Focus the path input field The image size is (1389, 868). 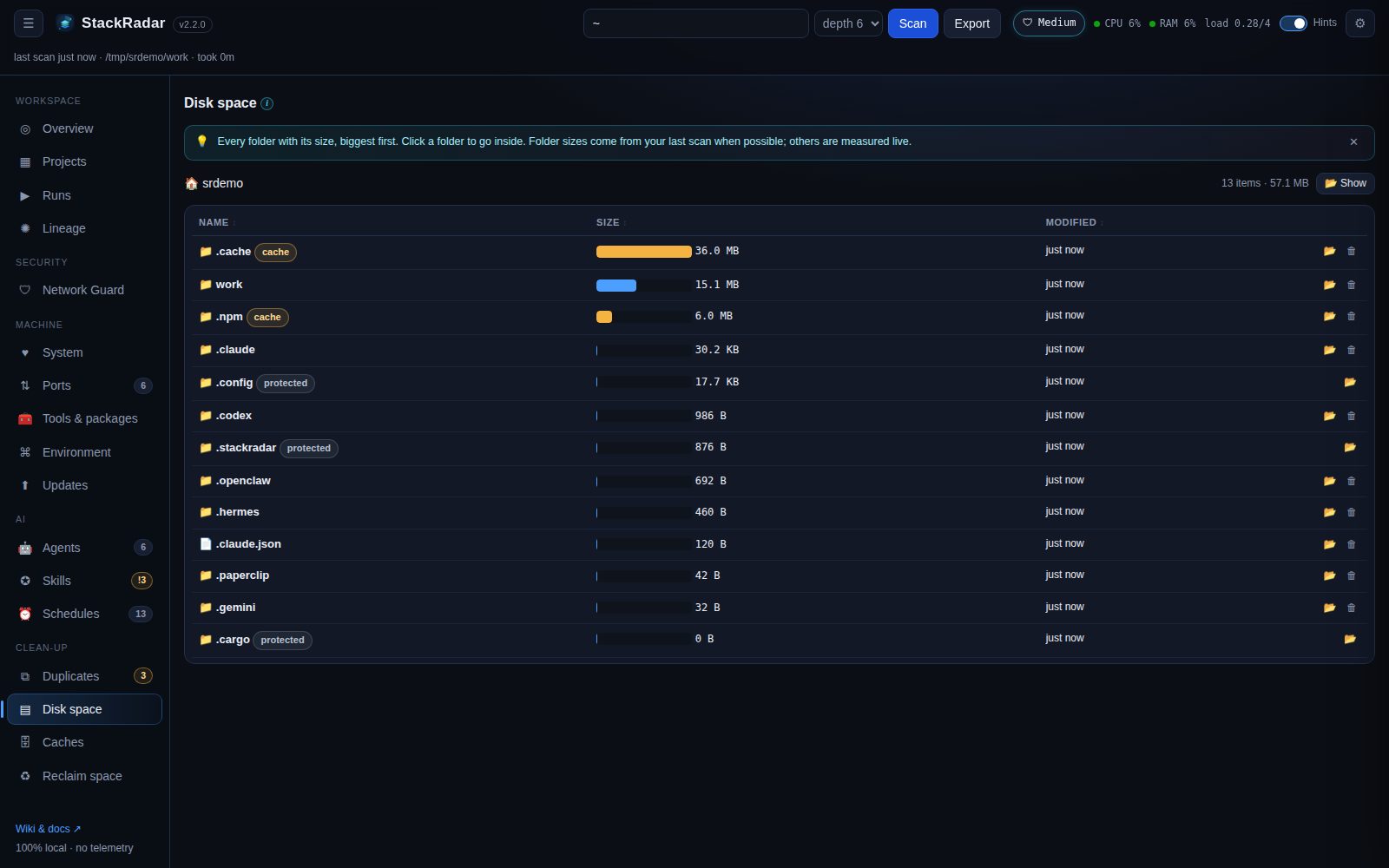coord(695,23)
